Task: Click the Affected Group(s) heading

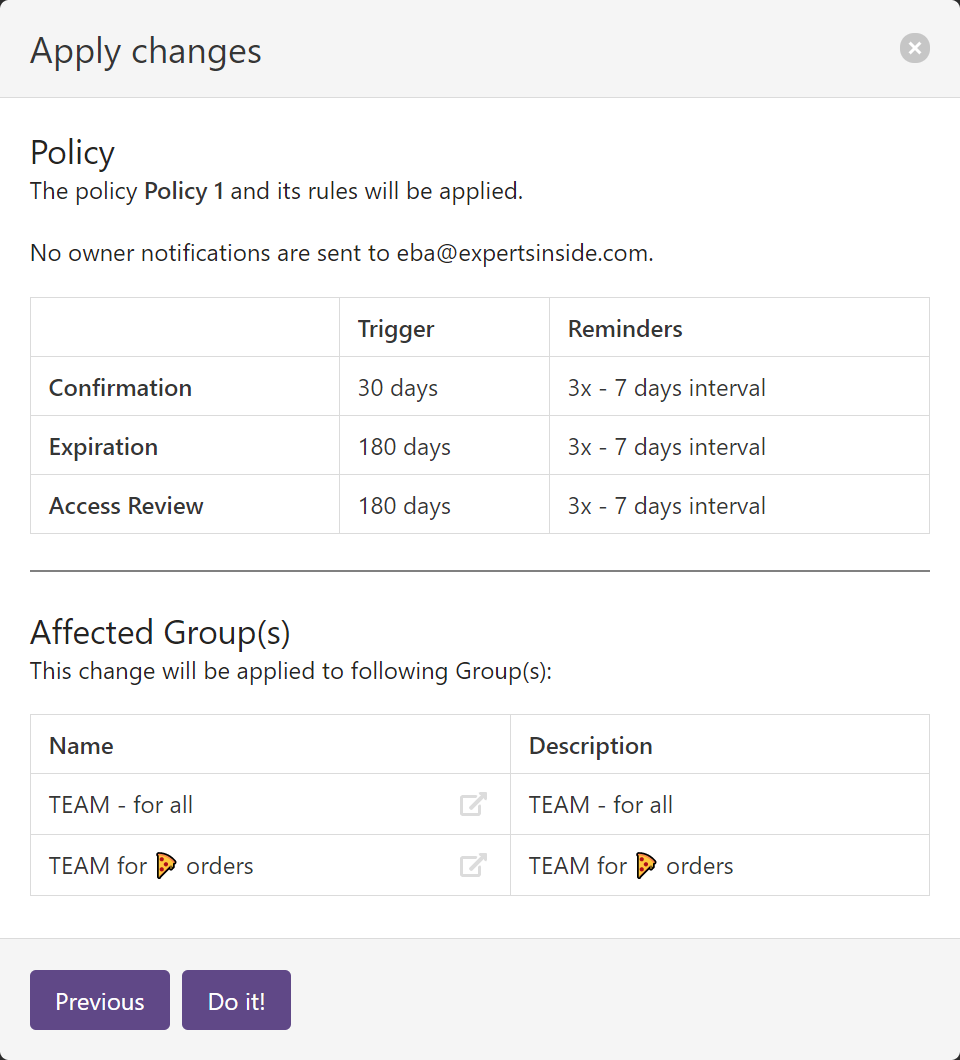Action: tap(159, 632)
